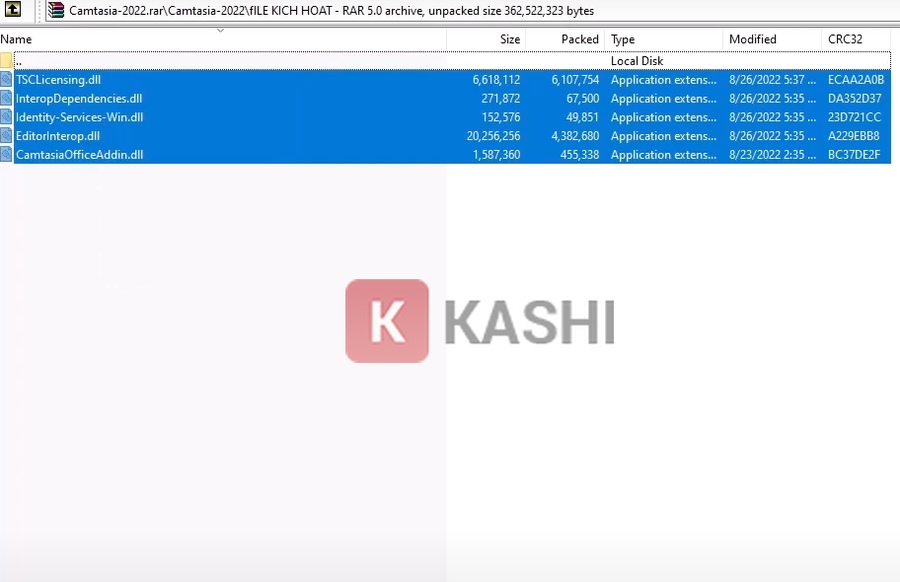This screenshot has width=900, height=582.
Task: Click the TSCLicensing.dll file icon
Action: tap(7, 79)
